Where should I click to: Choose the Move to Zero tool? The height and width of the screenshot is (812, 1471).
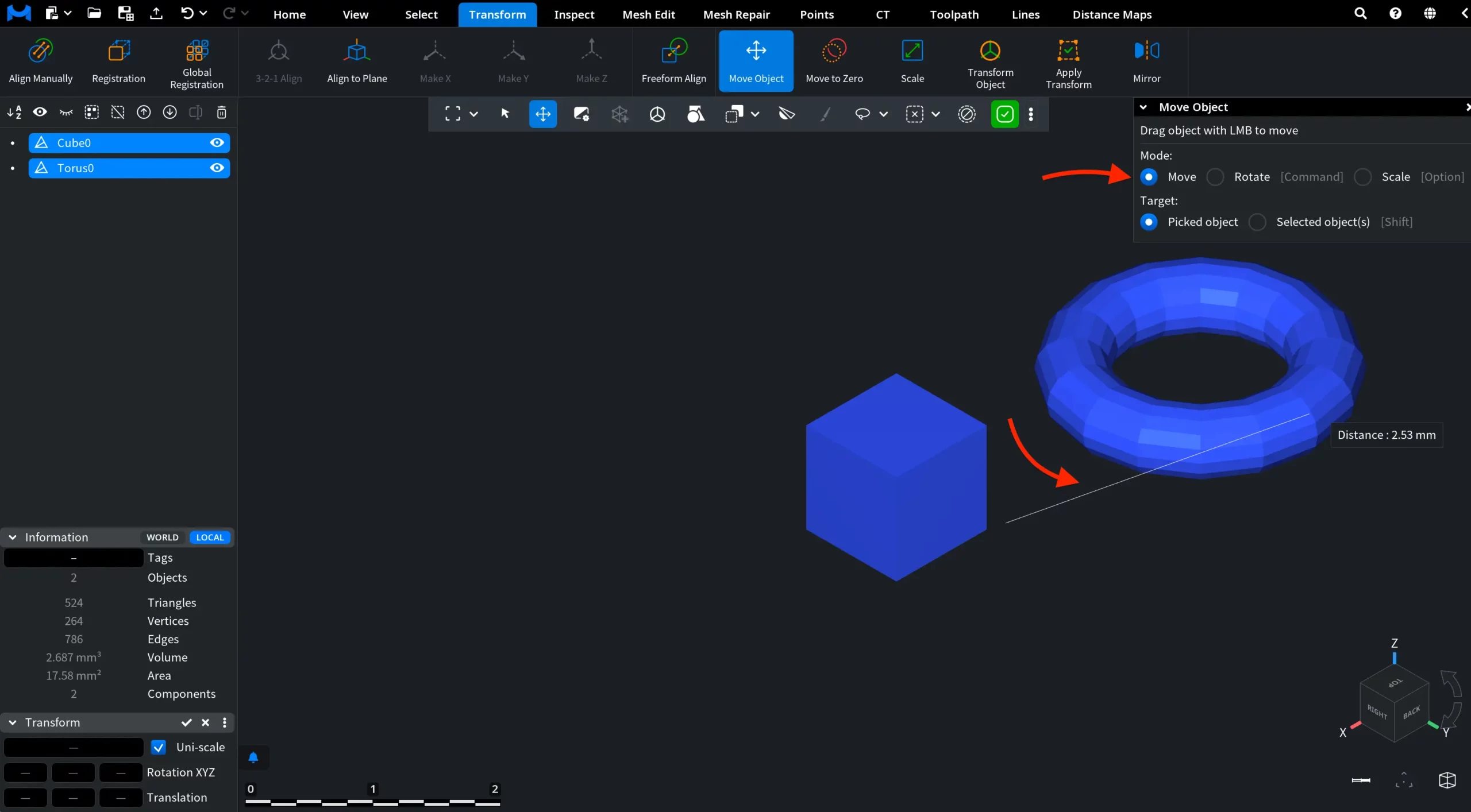(834, 61)
